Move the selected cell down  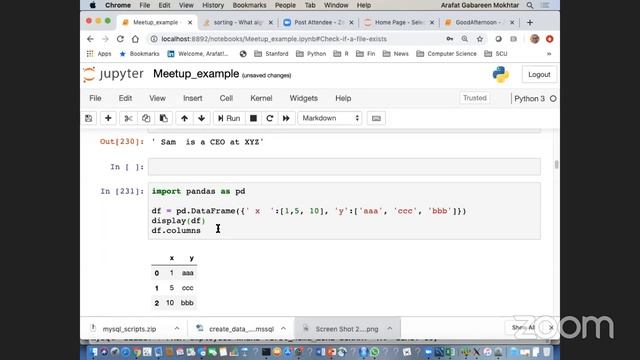click(x=201, y=118)
